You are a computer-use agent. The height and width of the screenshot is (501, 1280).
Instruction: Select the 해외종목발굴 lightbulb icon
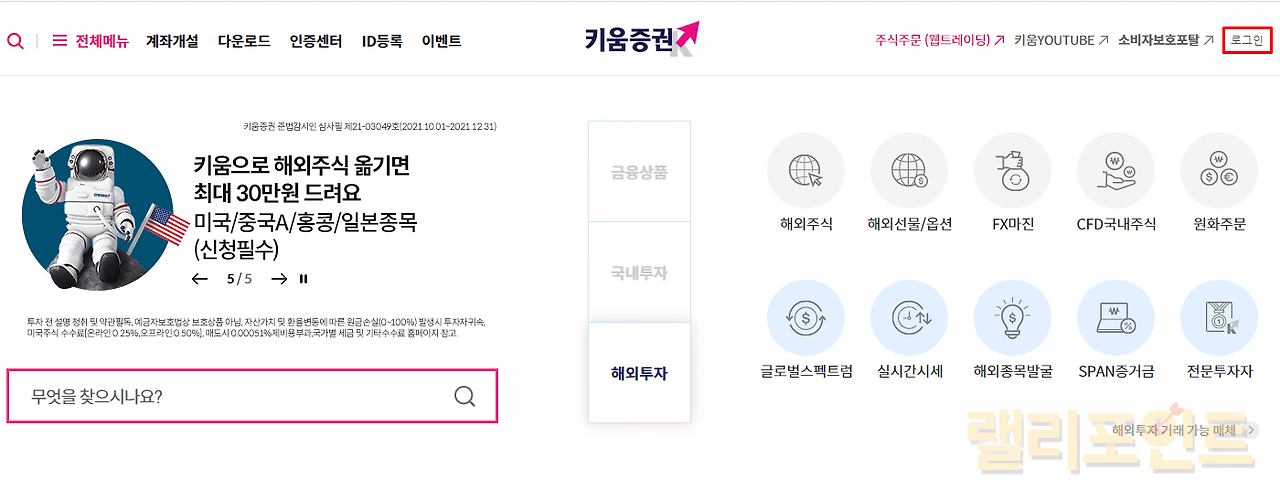[1012, 319]
